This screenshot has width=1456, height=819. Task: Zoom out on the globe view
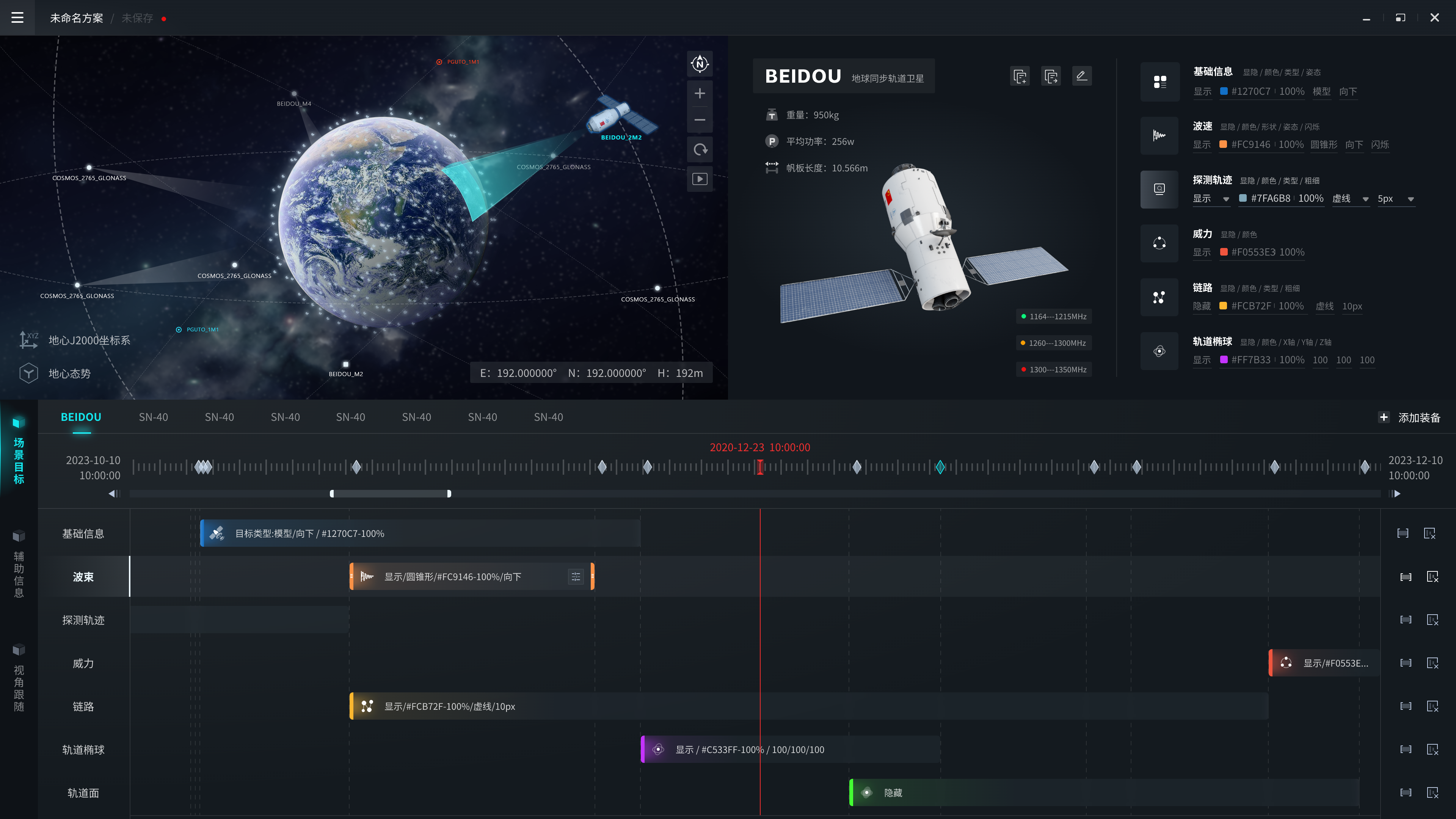coord(700,120)
